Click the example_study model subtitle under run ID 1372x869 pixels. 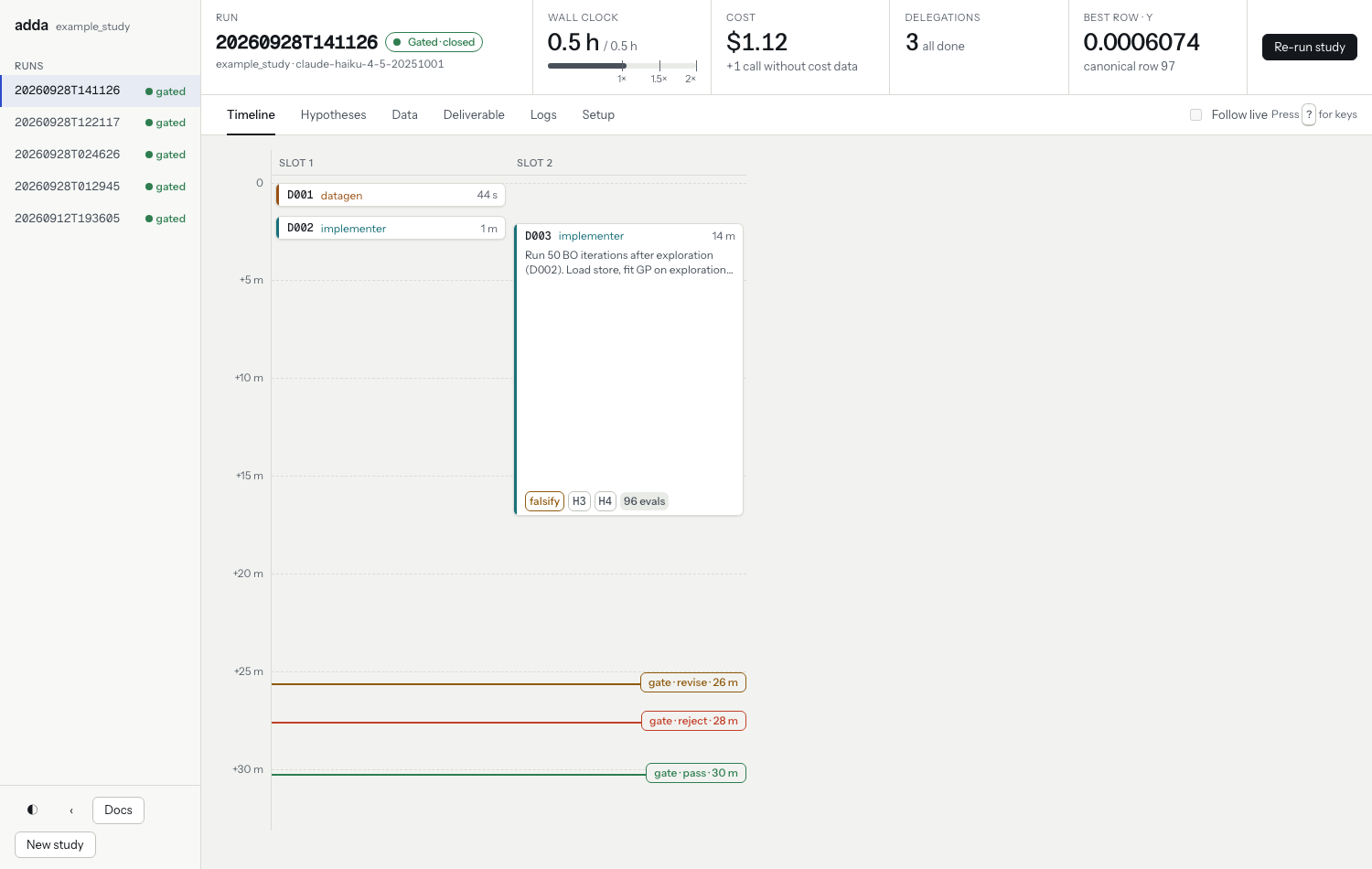(x=330, y=64)
